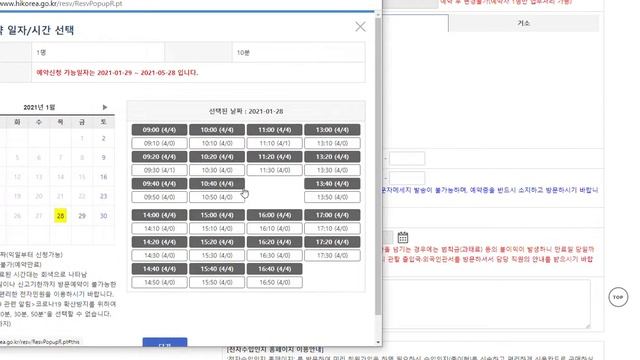
Task: Choose the 09:30 (4/1) time slot
Action: coord(159,170)
